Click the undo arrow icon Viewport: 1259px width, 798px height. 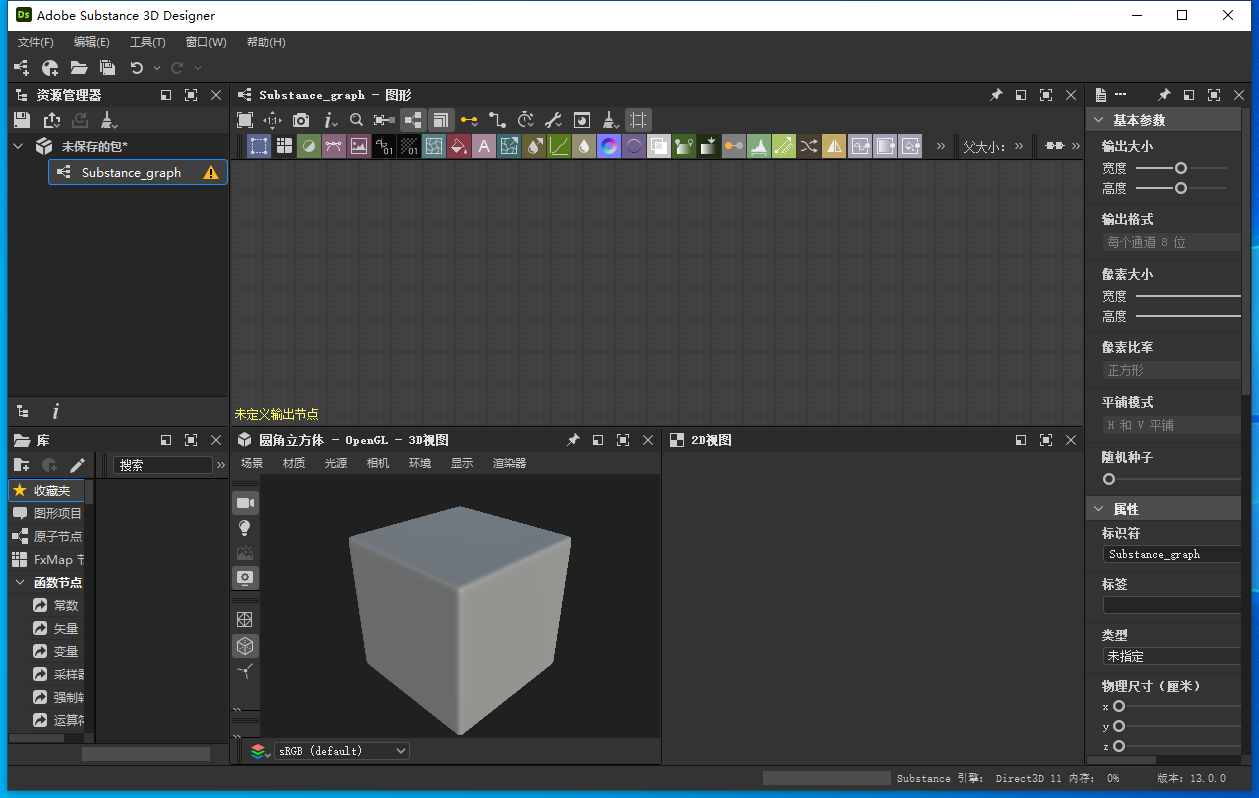tap(136, 68)
